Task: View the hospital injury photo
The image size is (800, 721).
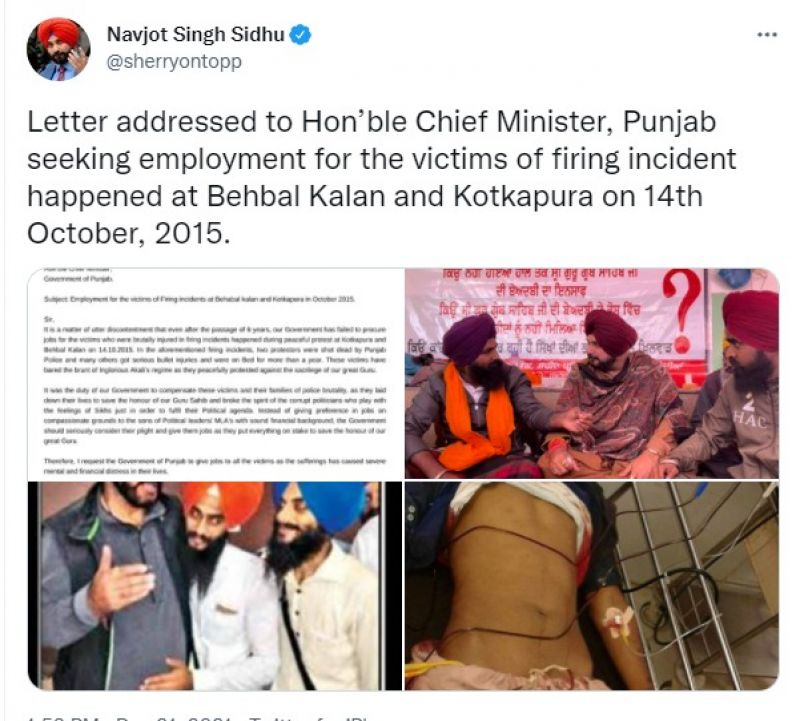Action: coord(592,586)
